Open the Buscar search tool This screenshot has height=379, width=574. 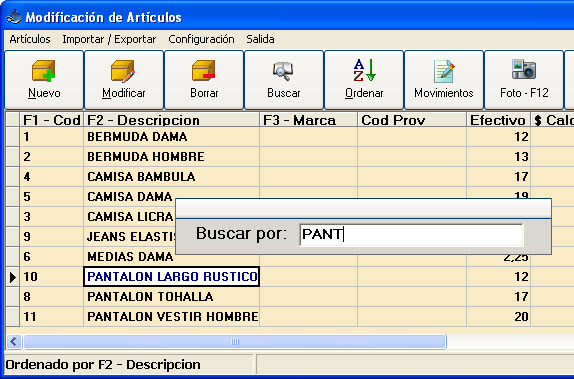pos(284,80)
